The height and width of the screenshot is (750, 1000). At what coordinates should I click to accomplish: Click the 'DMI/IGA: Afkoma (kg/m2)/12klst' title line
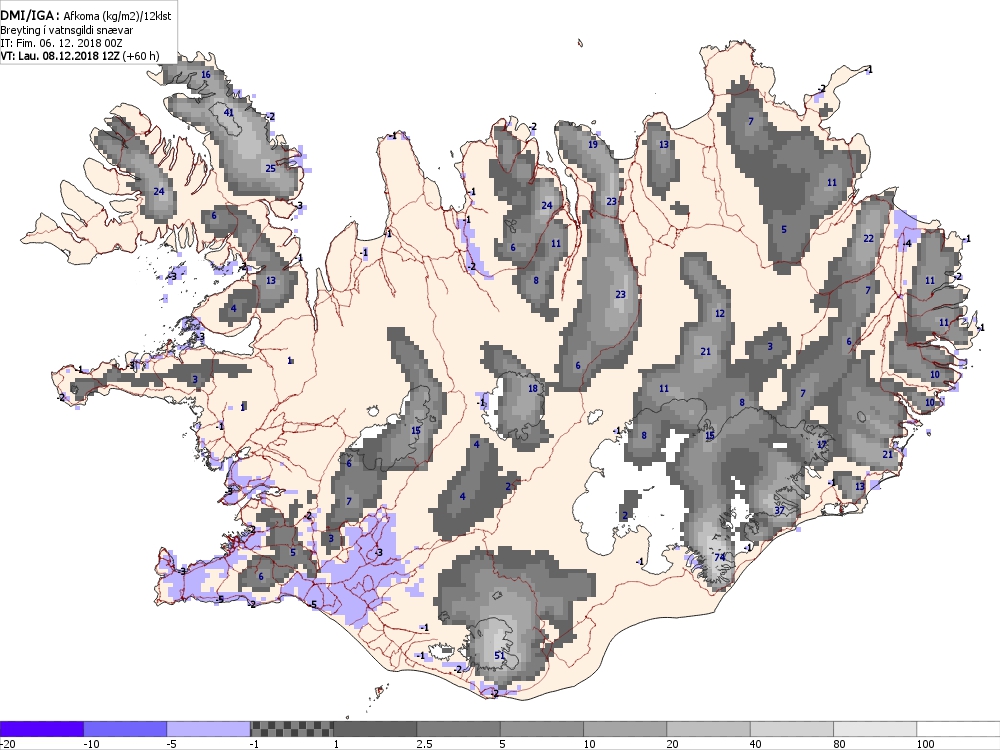(x=86, y=17)
